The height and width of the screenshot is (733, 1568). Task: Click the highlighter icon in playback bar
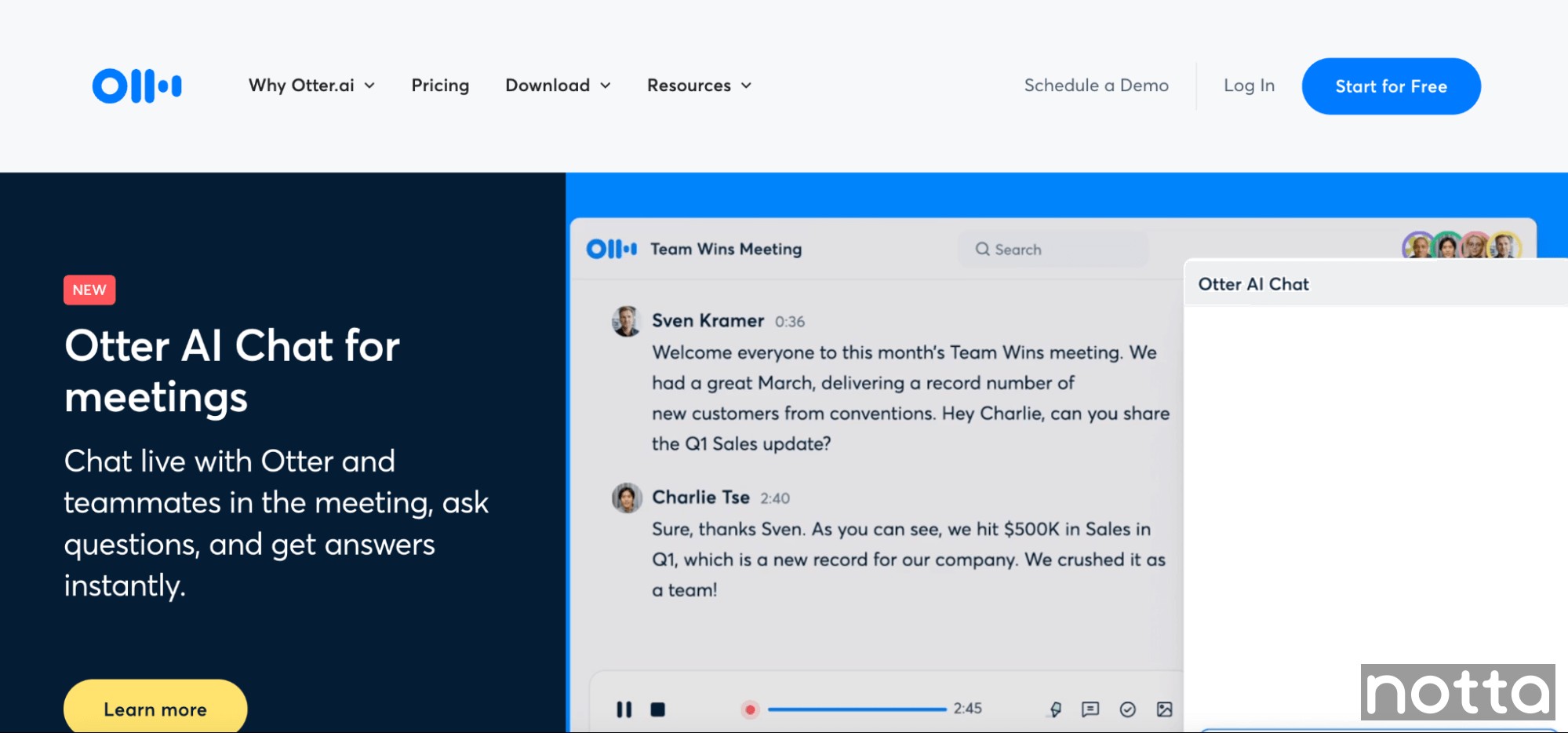(x=1056, y=709)
